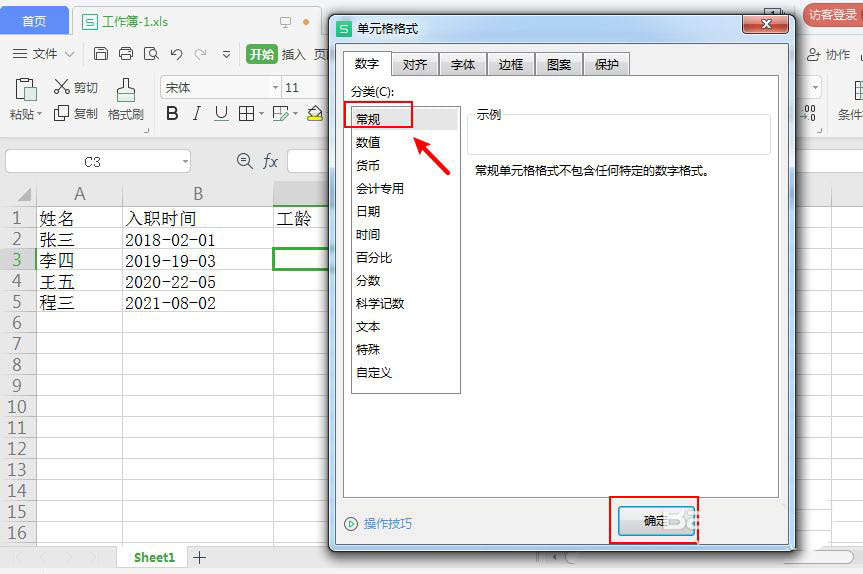
Task: Toggle Bold formatting
Action: [x=172, y=113]
